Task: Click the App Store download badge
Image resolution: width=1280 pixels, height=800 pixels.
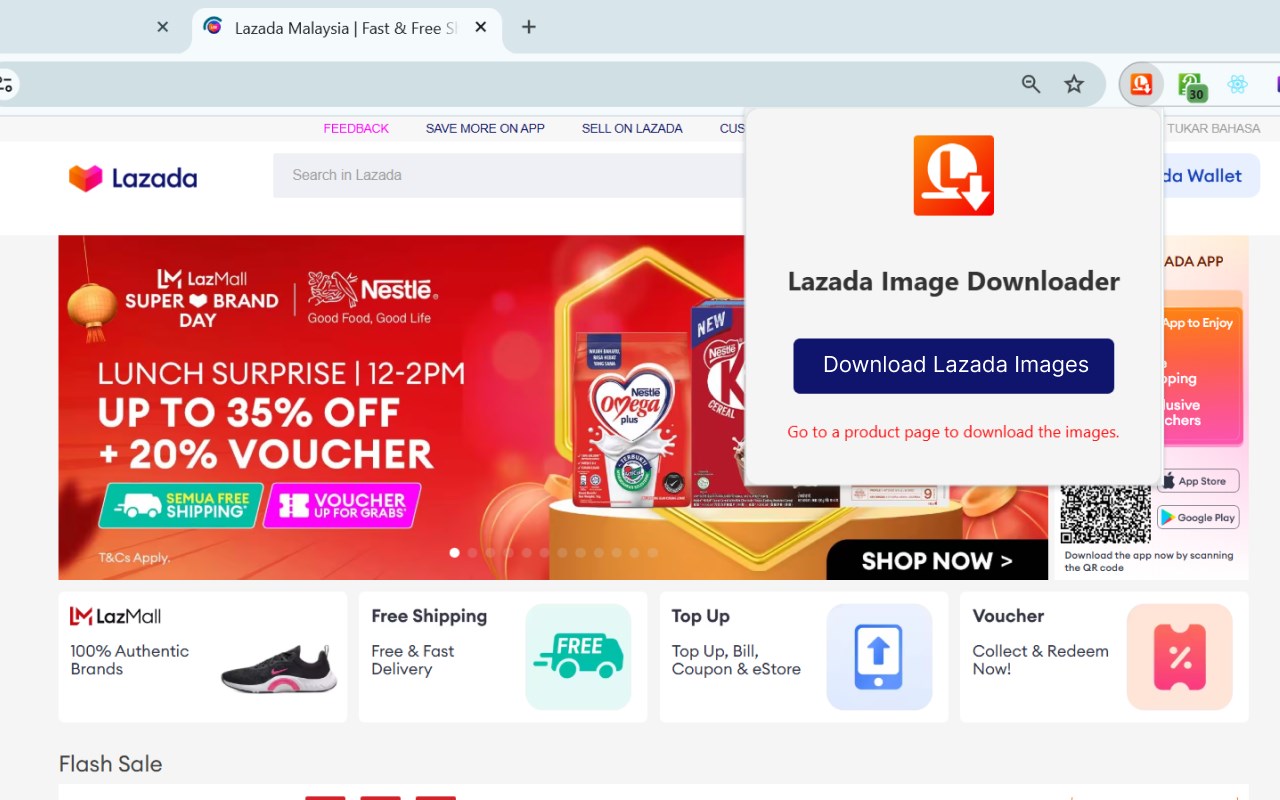Action: [1198, 481]
